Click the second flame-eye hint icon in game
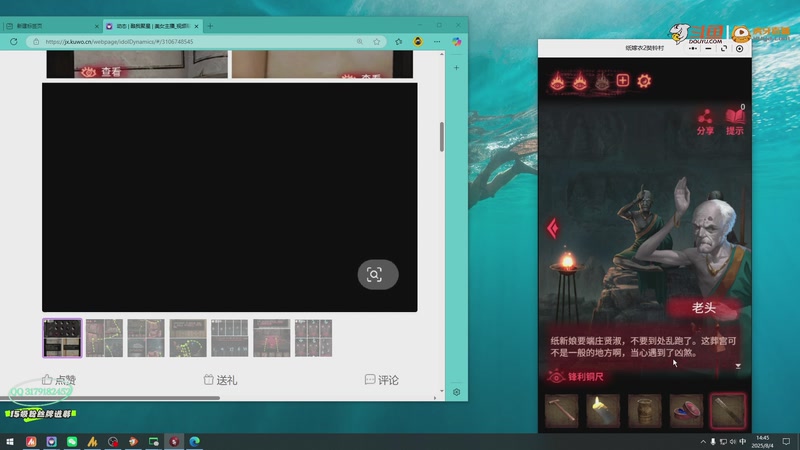 pyautogui.click(x=580, y=81)
